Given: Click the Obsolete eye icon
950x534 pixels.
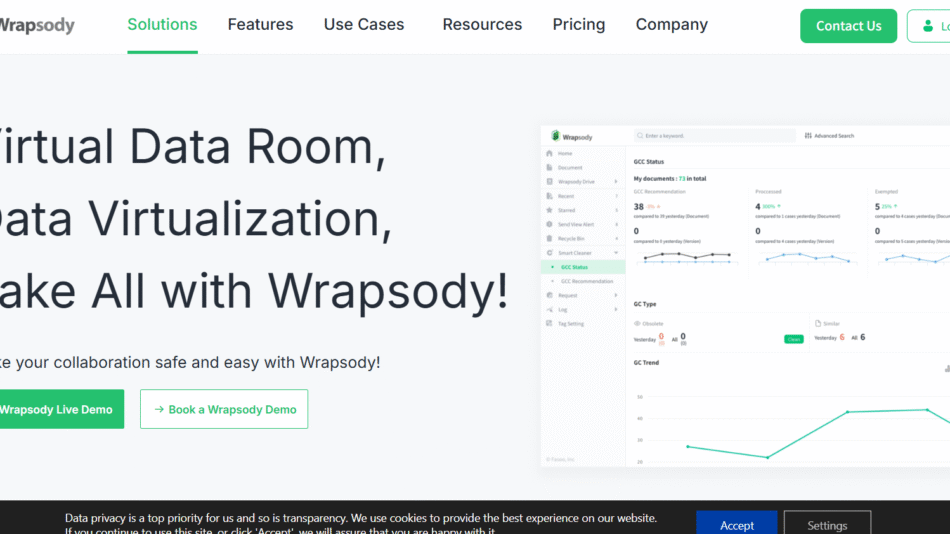Looking at the screenshot, I should click(x=637, y=324).
